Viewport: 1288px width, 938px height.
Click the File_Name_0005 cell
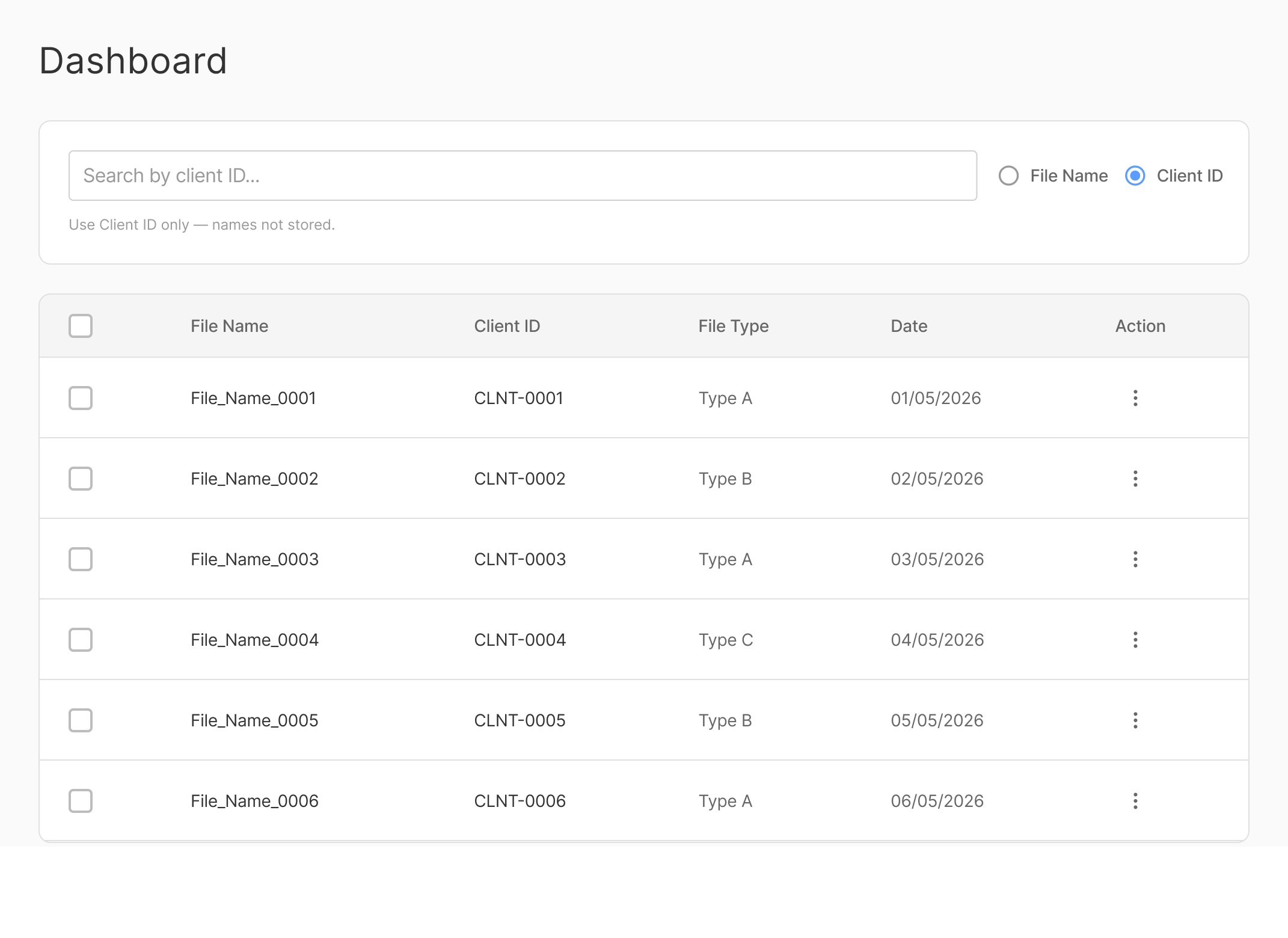[x=254, y=720]
